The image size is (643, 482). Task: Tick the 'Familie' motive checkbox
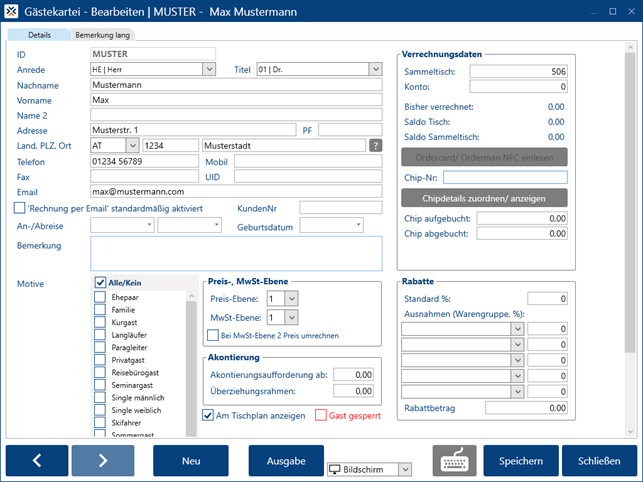coord(100,310)
